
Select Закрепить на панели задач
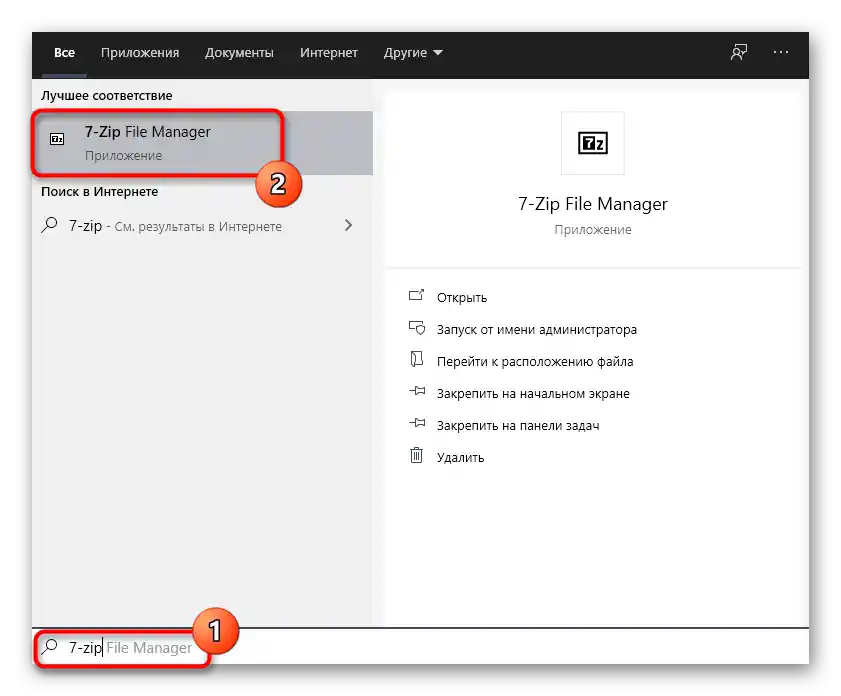pyautogui.click(x=518, y=426)
